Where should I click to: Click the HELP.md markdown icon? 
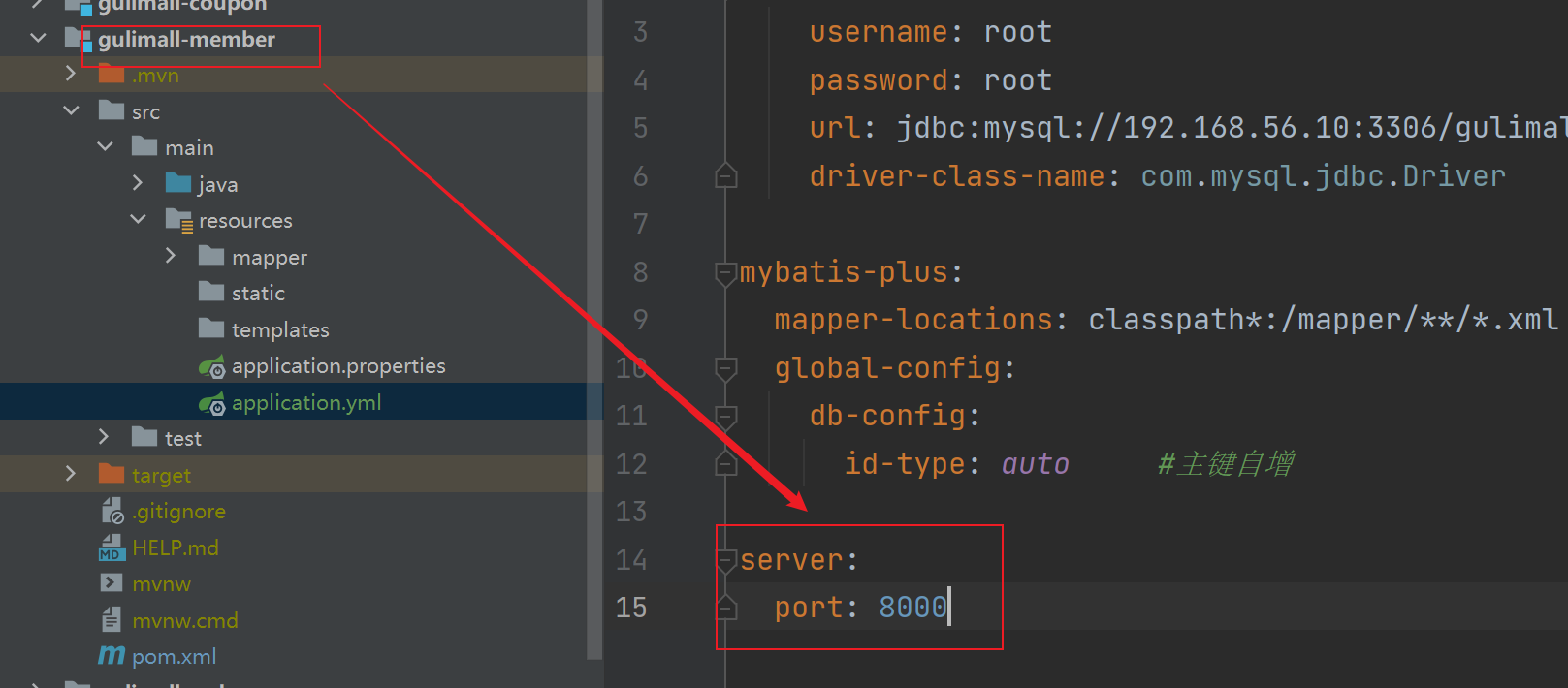pyautogui.click(x=112, y=547)
